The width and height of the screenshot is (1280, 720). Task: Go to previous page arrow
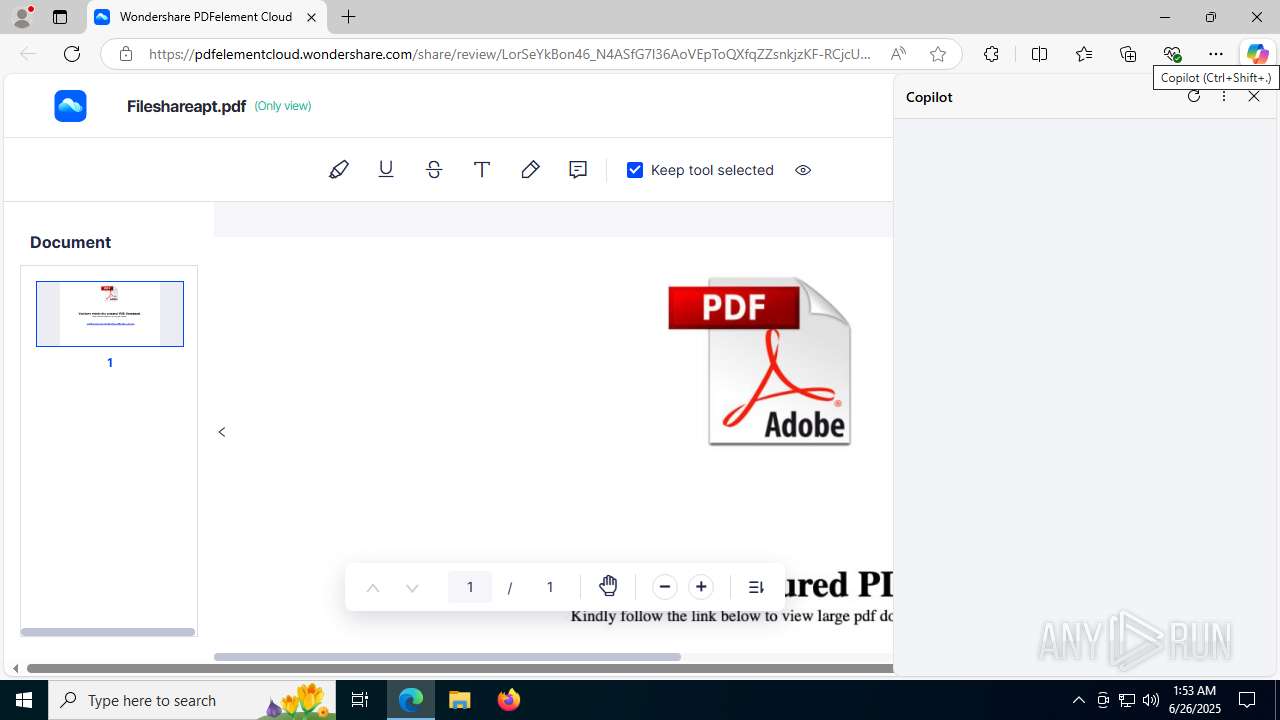point(373,588)
